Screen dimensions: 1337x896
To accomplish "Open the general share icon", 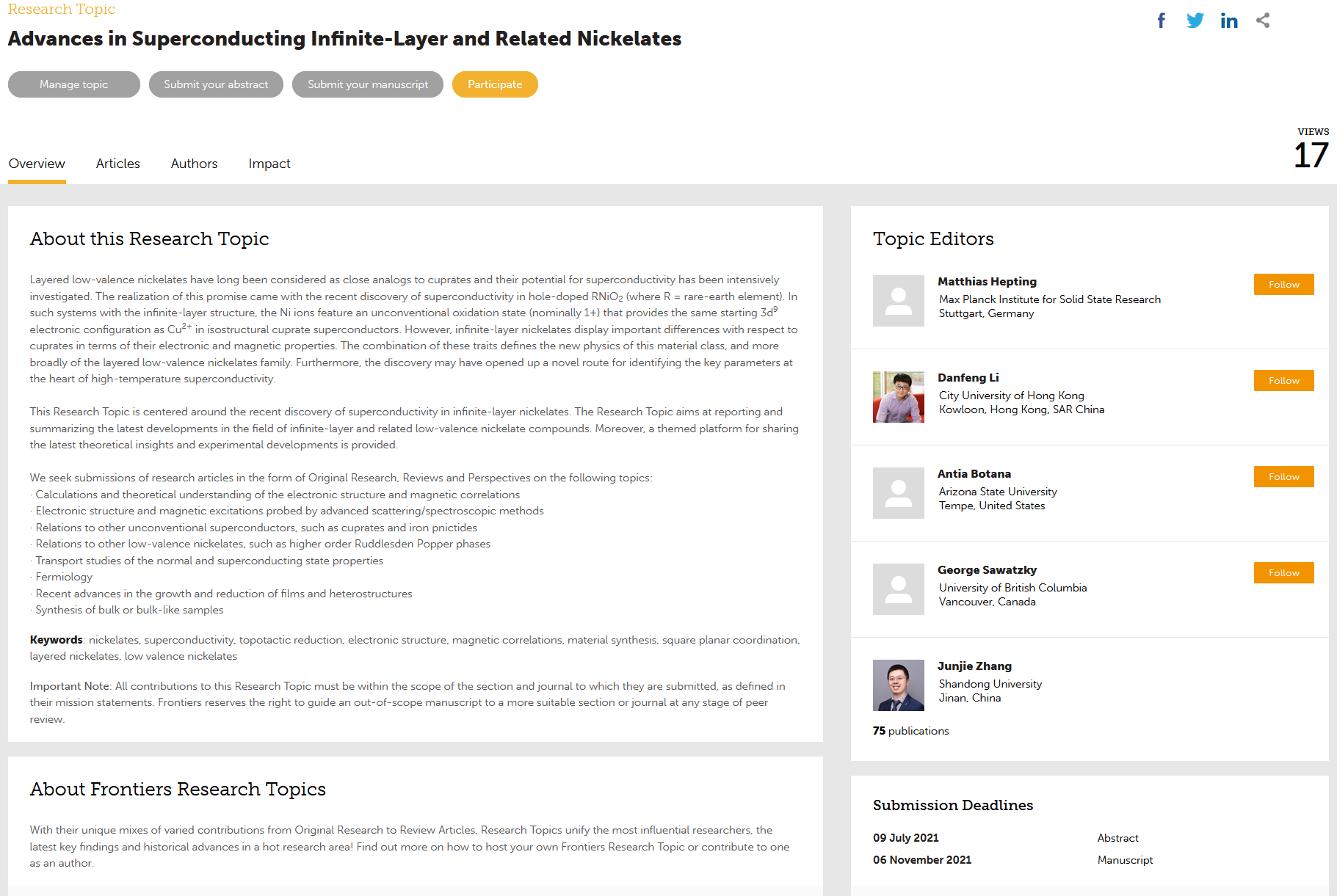I will [x=1263, y=21].
